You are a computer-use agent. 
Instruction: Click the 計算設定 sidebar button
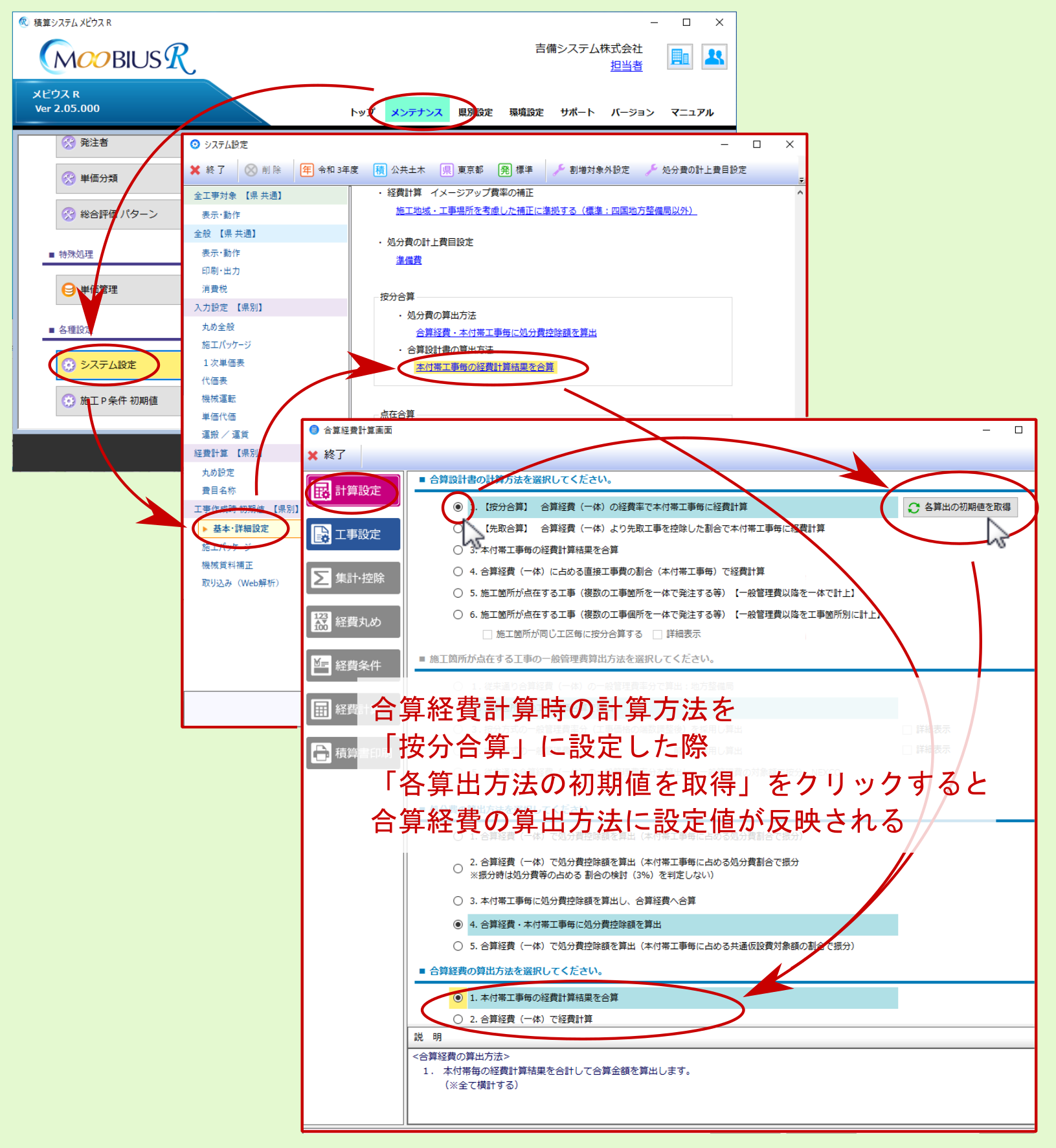click(353, 491)
